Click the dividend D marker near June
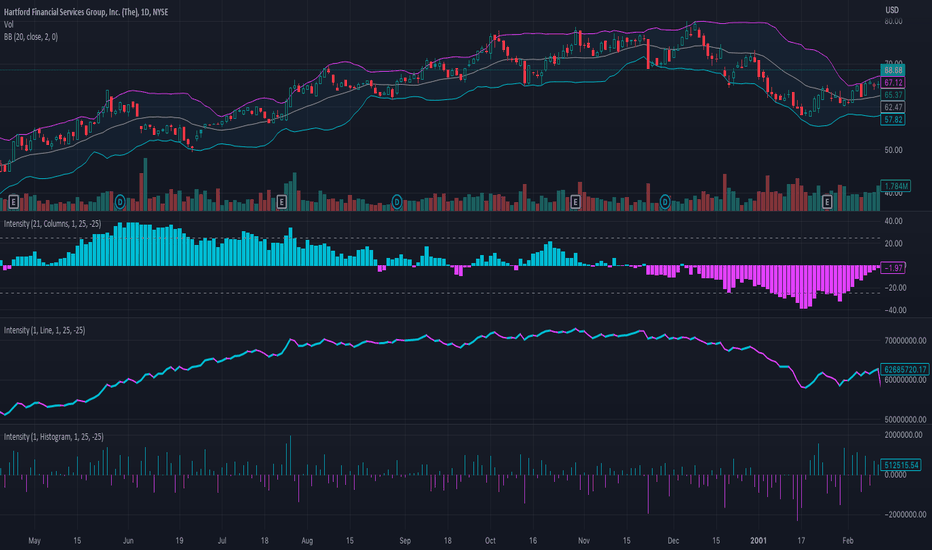932x550 pixels. 120,202
